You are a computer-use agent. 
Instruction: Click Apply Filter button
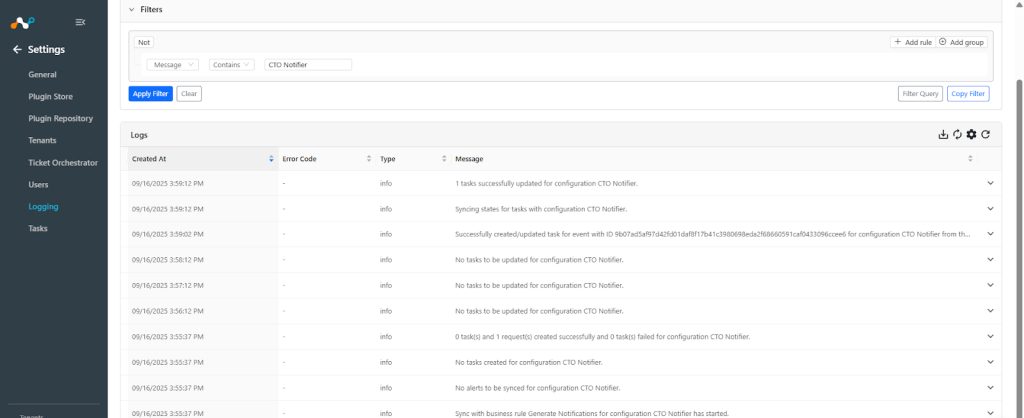point(151,94)
